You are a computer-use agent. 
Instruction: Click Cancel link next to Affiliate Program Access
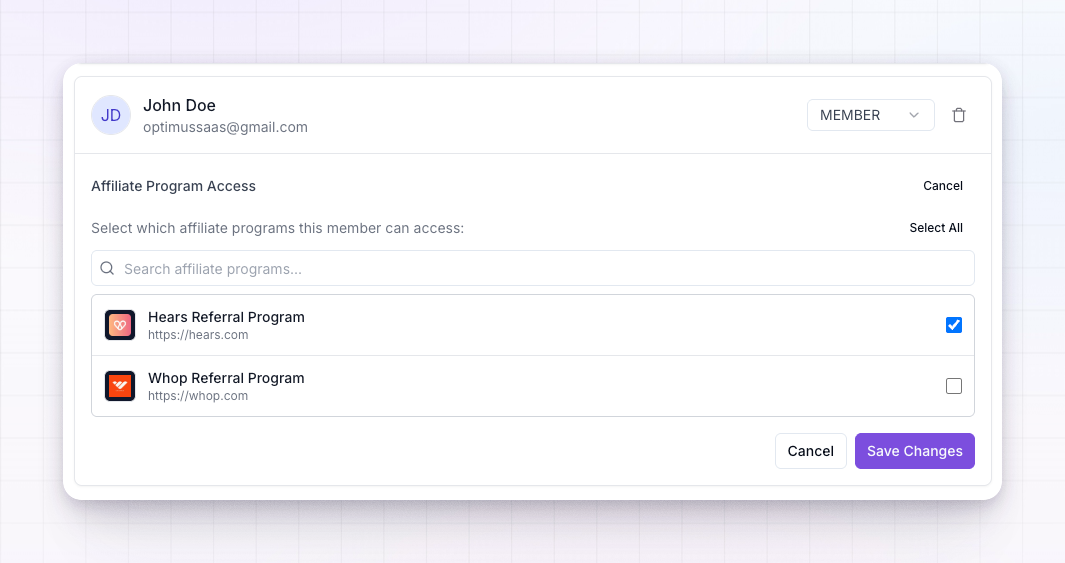point(942,185)
